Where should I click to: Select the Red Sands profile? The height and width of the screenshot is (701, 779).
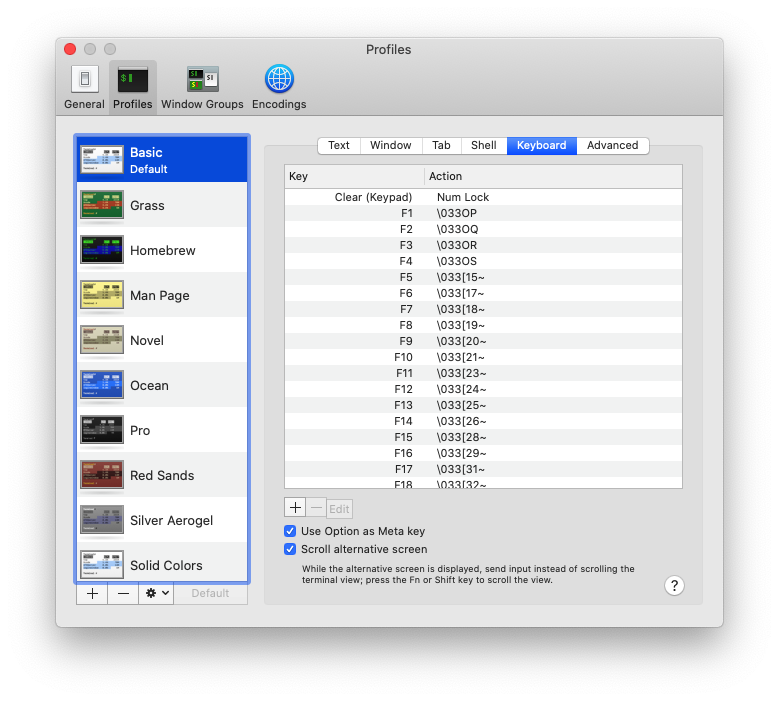click(x=162, y=475)
